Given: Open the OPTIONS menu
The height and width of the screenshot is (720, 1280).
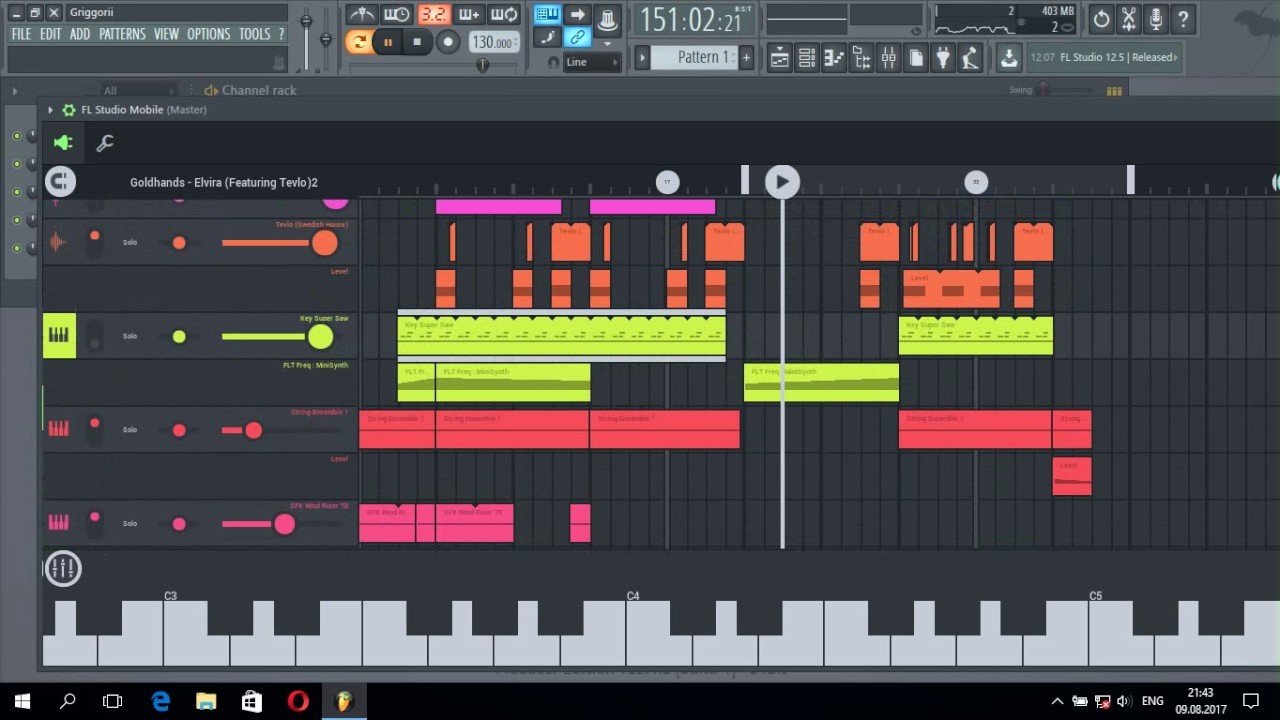Looking at the screenshot, I should (208, 34).
